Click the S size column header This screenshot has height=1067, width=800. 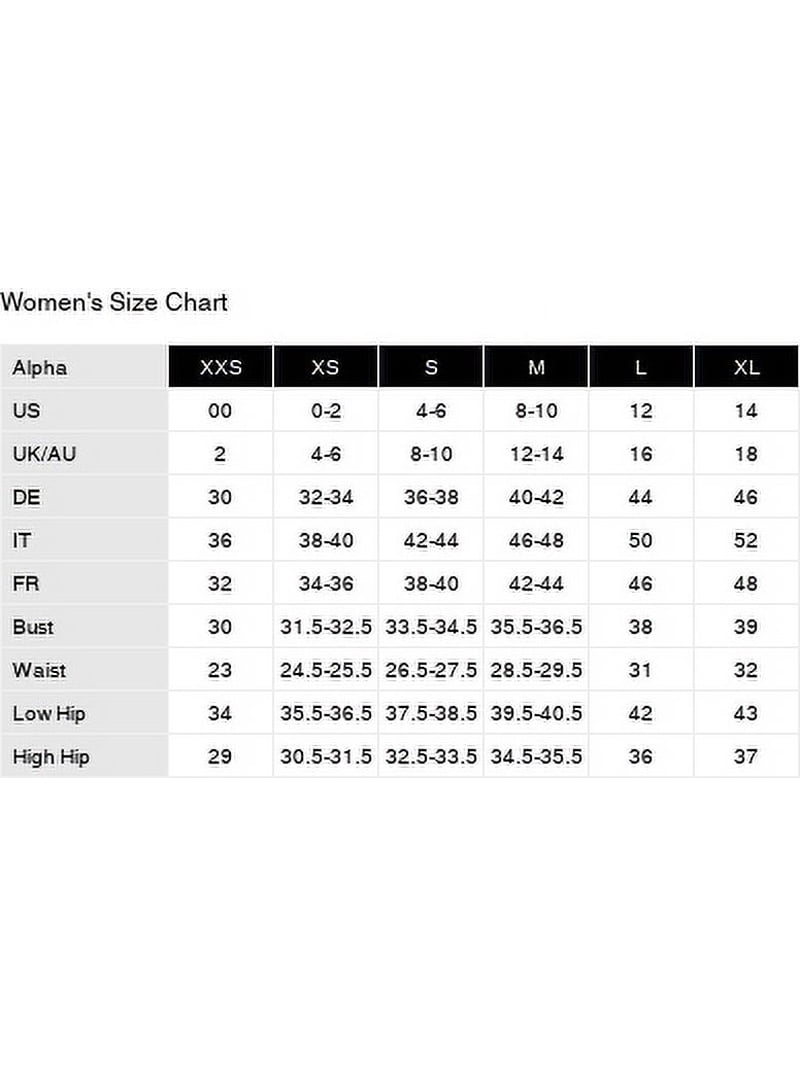point(431,367)
